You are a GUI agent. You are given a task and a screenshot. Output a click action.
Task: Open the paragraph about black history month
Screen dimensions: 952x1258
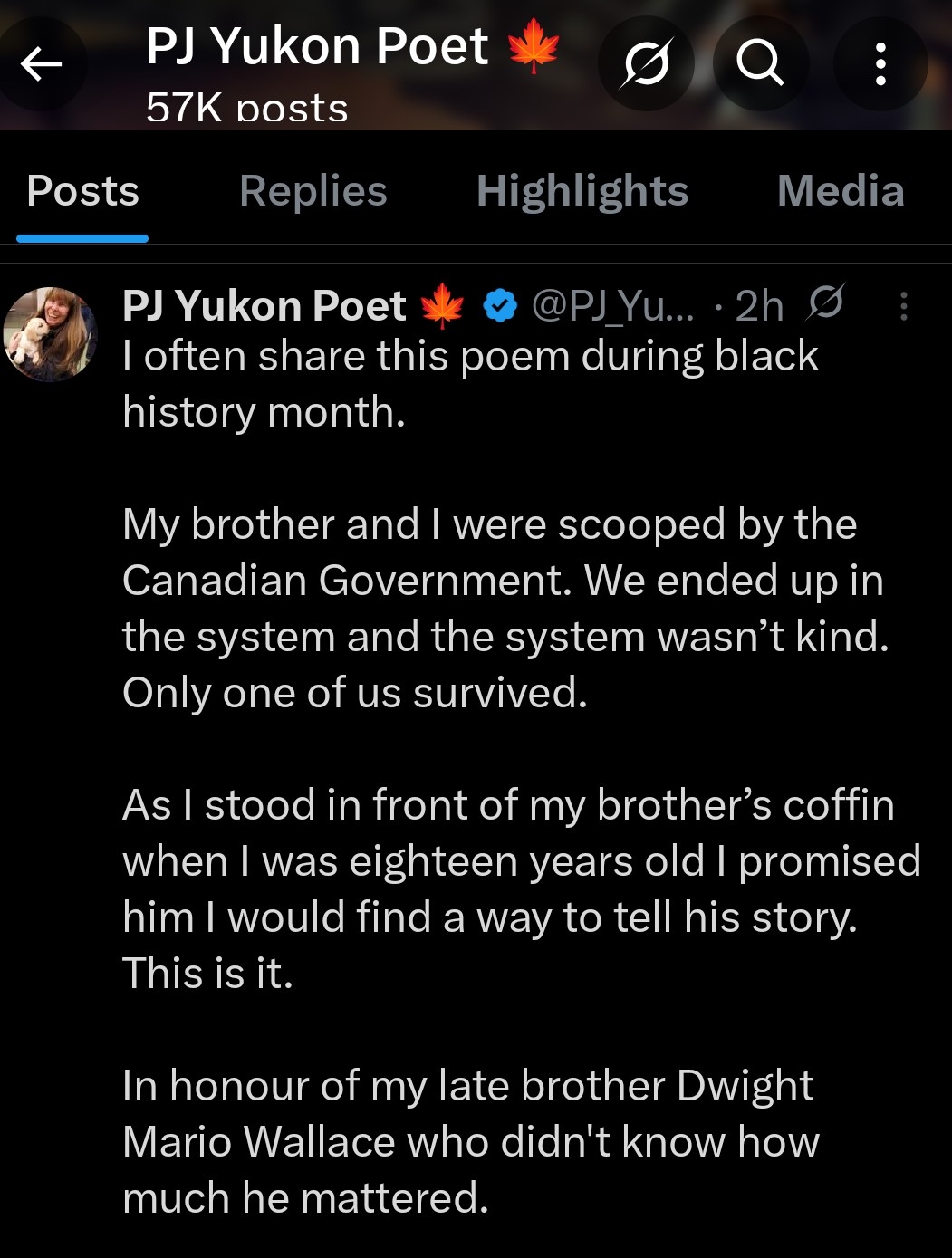[x=470, y=384]
